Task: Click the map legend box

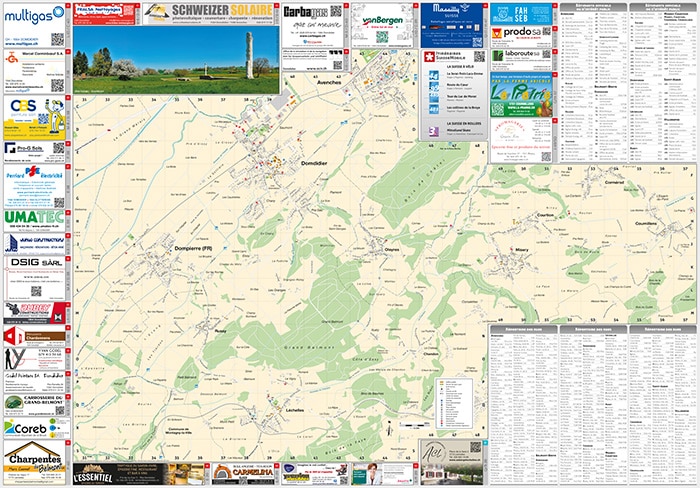Action: (454, 404)
